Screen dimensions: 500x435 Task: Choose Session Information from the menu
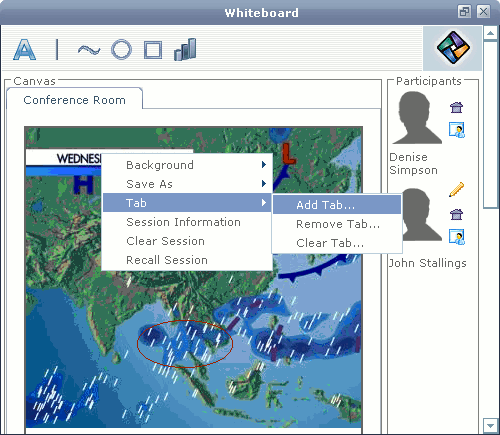click(x=187, y=222)
